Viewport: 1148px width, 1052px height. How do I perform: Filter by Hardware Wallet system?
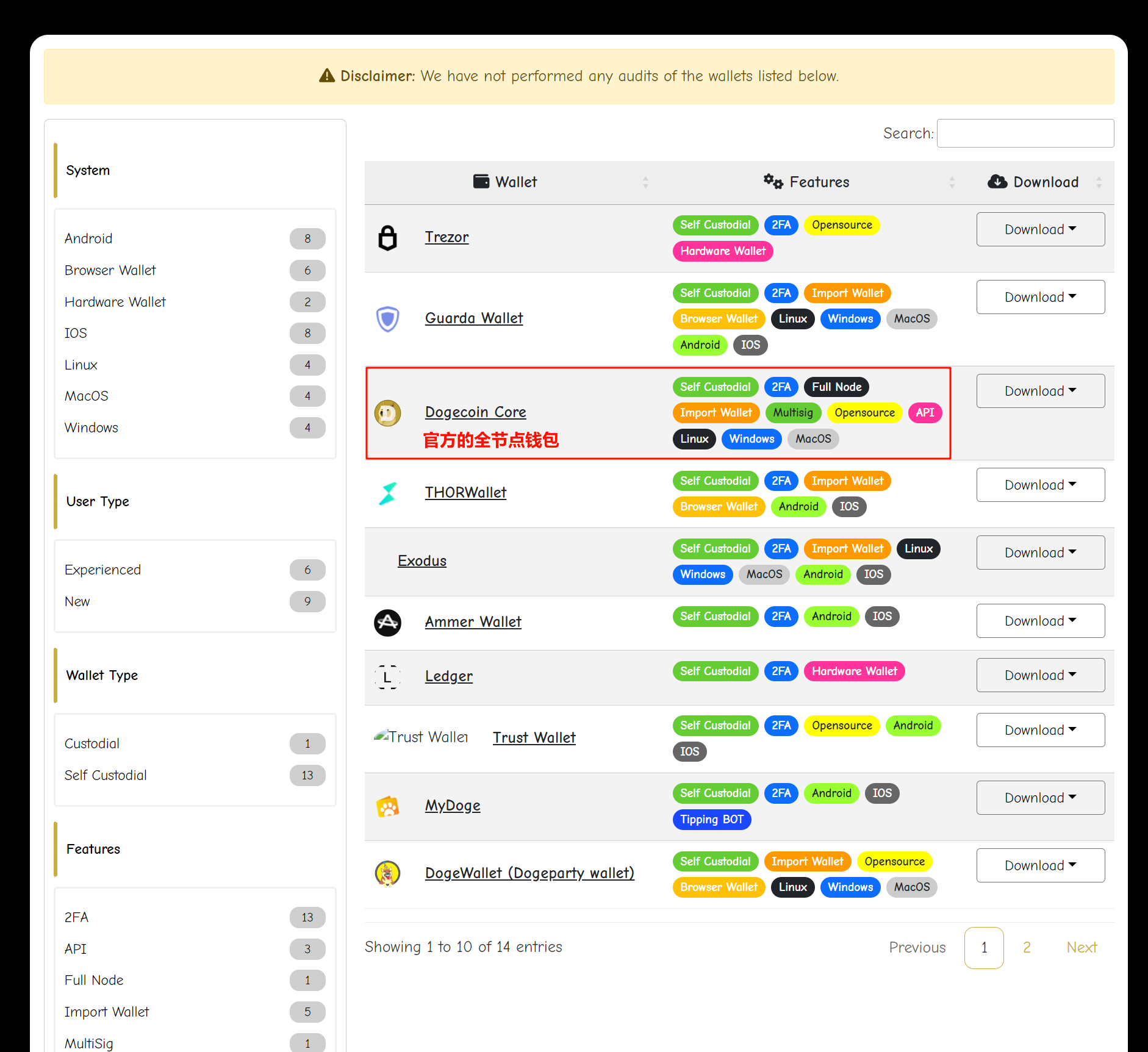pyautogui.click(x=195, y=302)
